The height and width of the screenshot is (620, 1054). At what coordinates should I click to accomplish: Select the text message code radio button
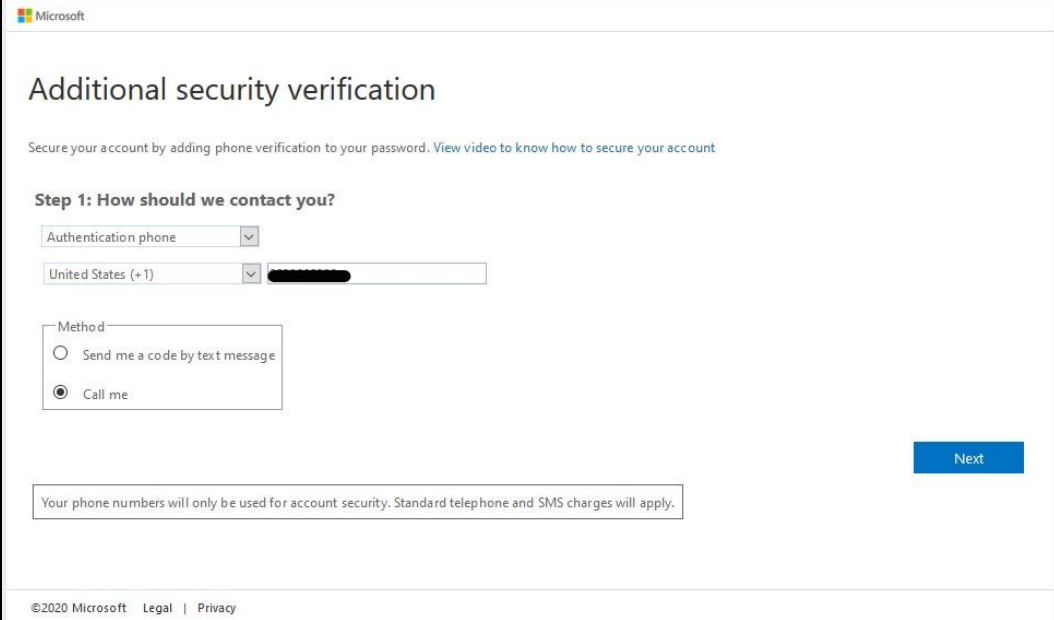point(60,353)
